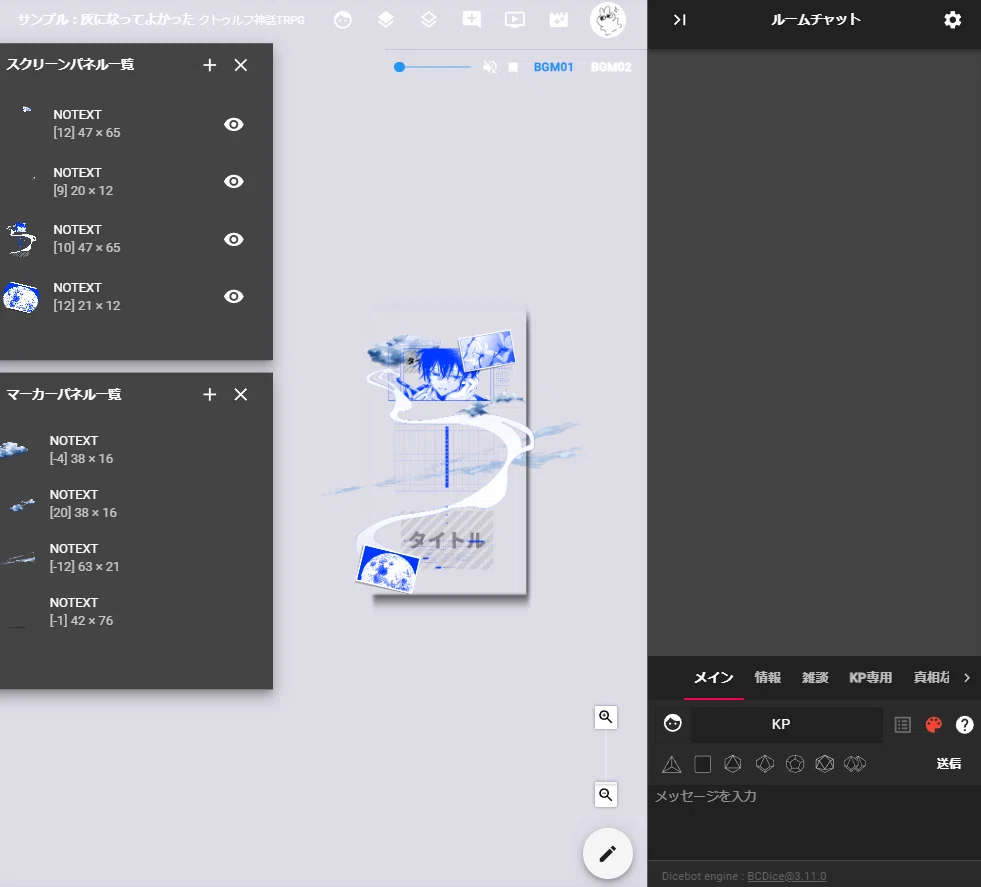Screen dimensions: 981x887
Task: Unmute the BGM volume speaker icon
Action: pyautogui.click(x=490, y=67)
